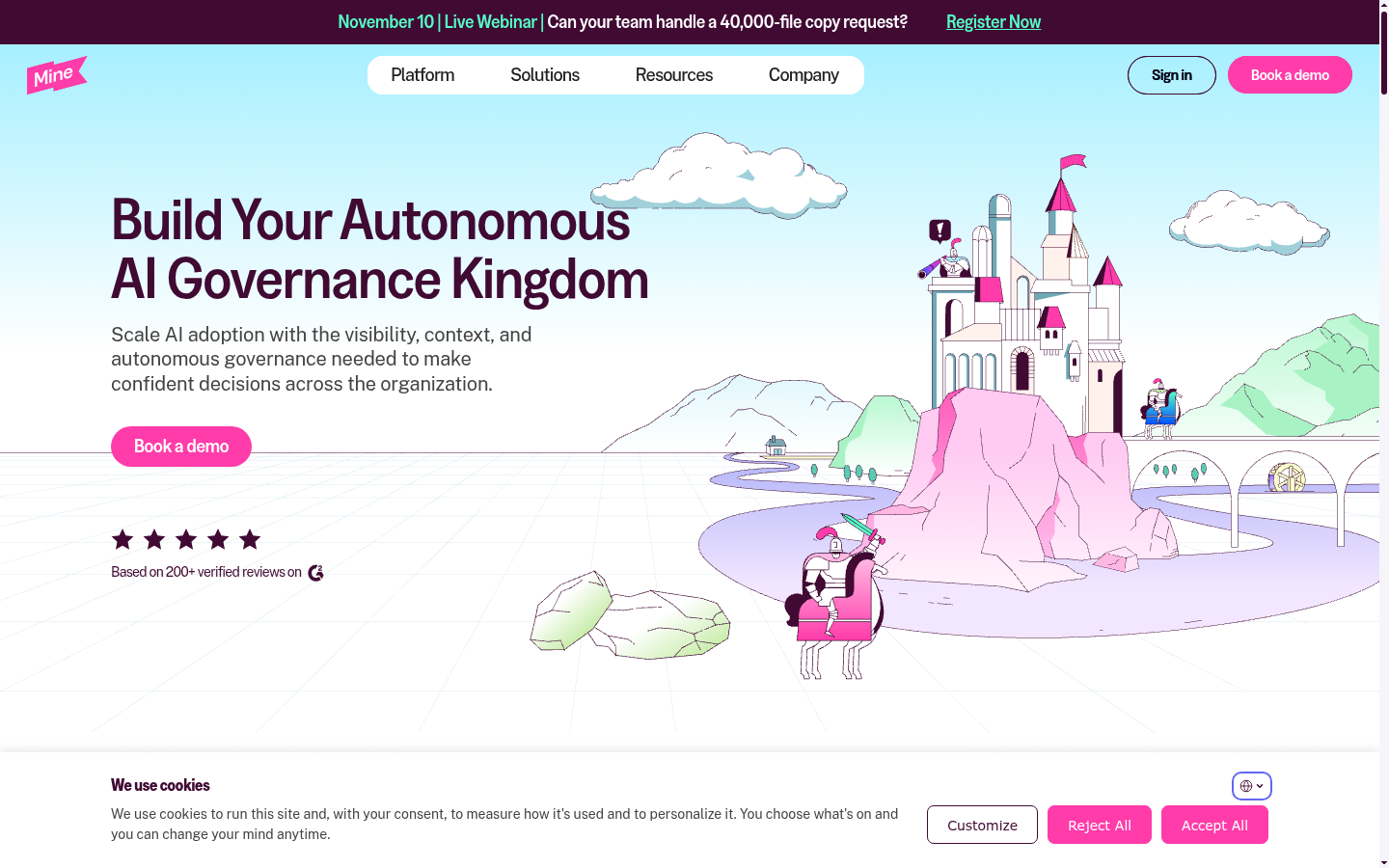
Task: Open the Solutions menu
Action: (x=545, y=75)
